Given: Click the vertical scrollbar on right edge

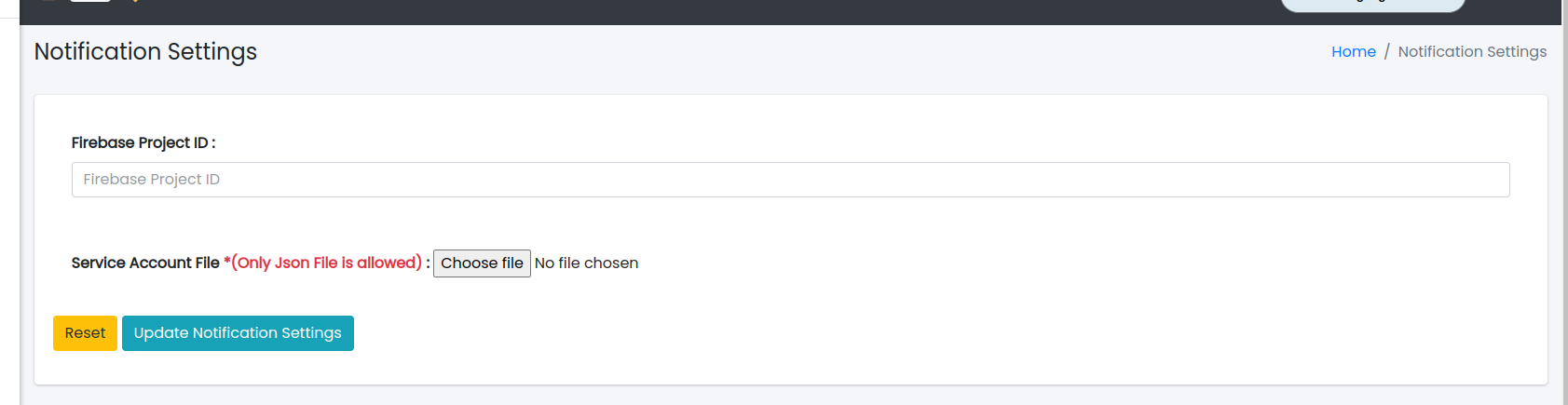Looking at the screenshot, I should (x=1564, y=202).
